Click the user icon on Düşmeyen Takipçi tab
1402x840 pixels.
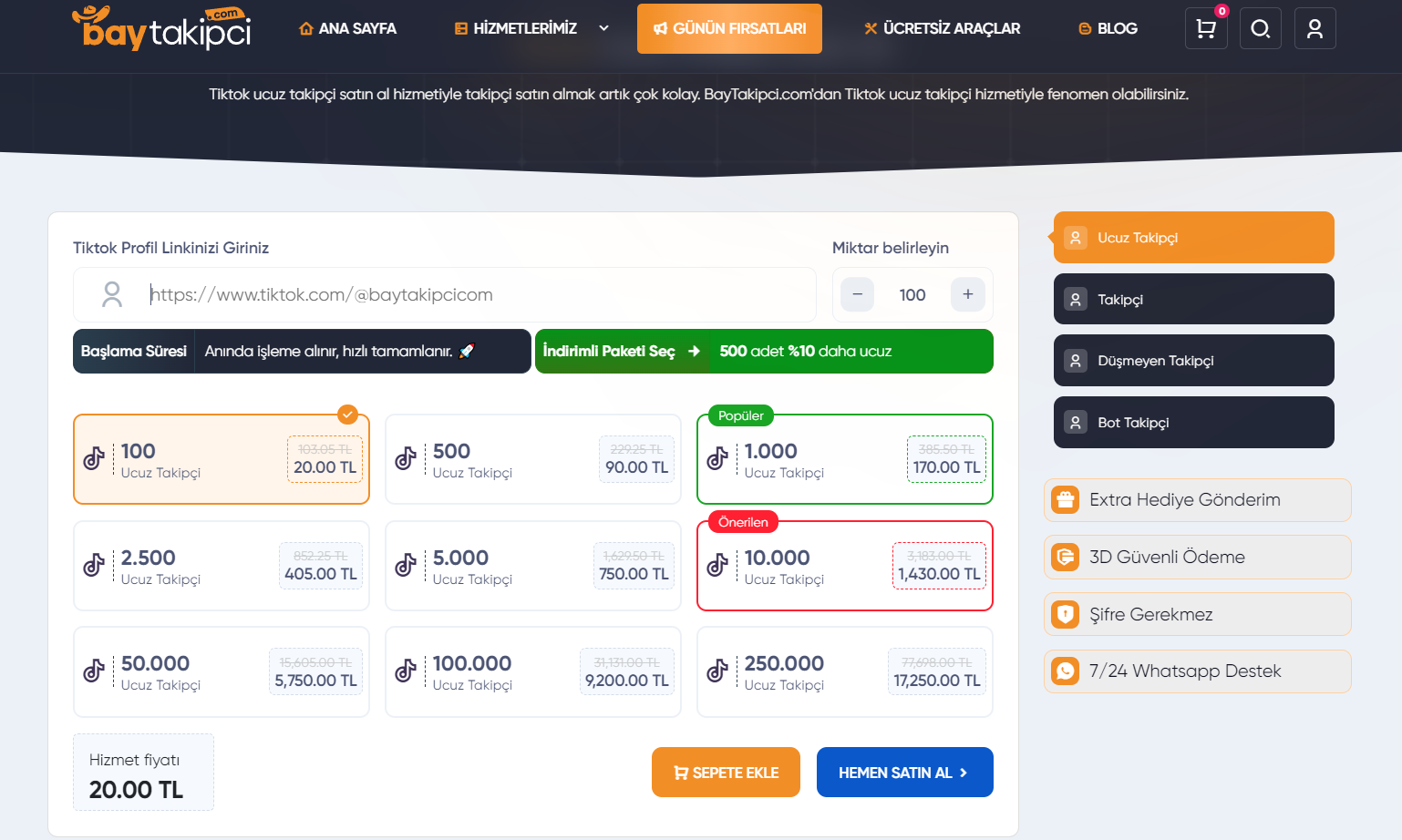1076,361
